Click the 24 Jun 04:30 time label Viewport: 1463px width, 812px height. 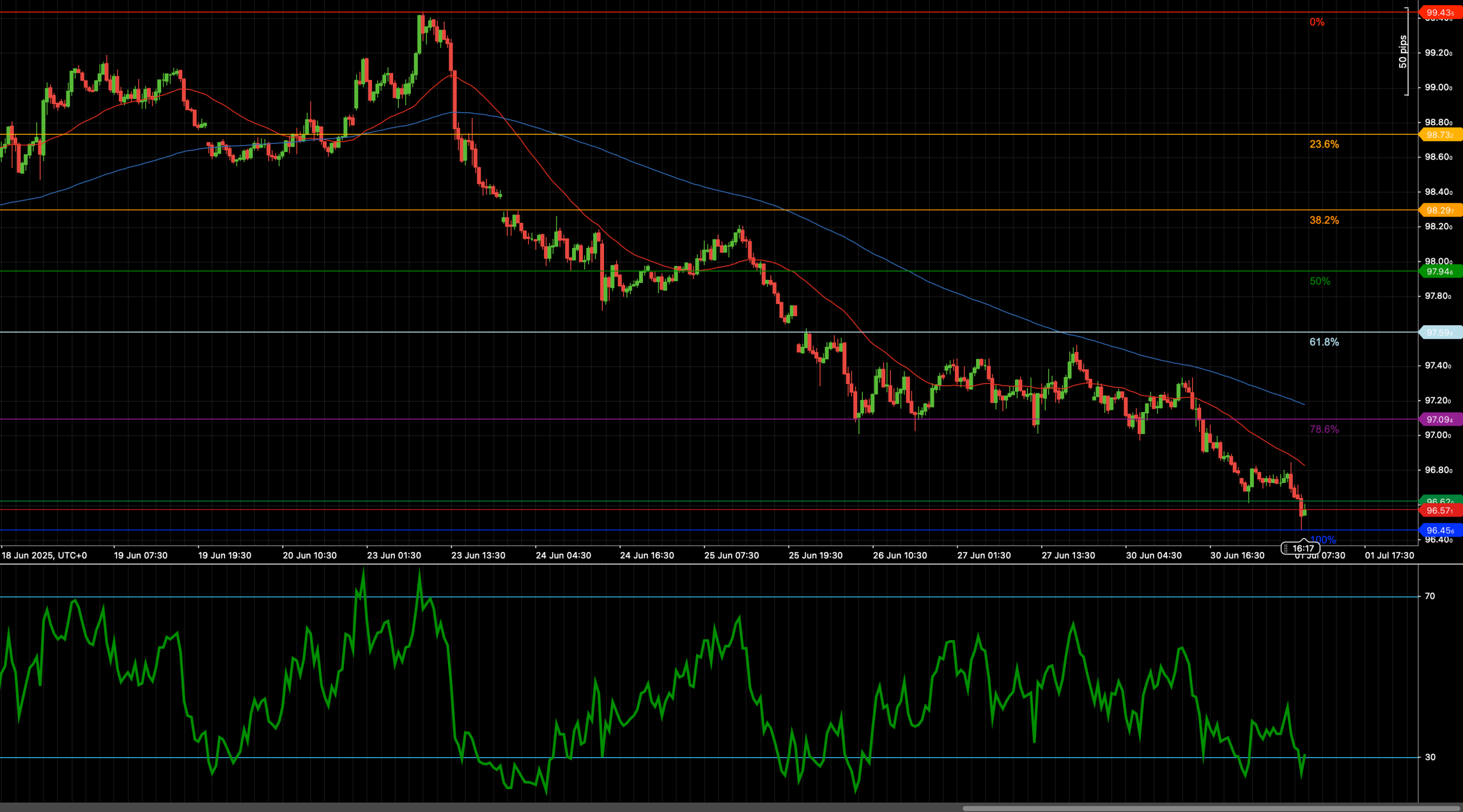(563, 555)
